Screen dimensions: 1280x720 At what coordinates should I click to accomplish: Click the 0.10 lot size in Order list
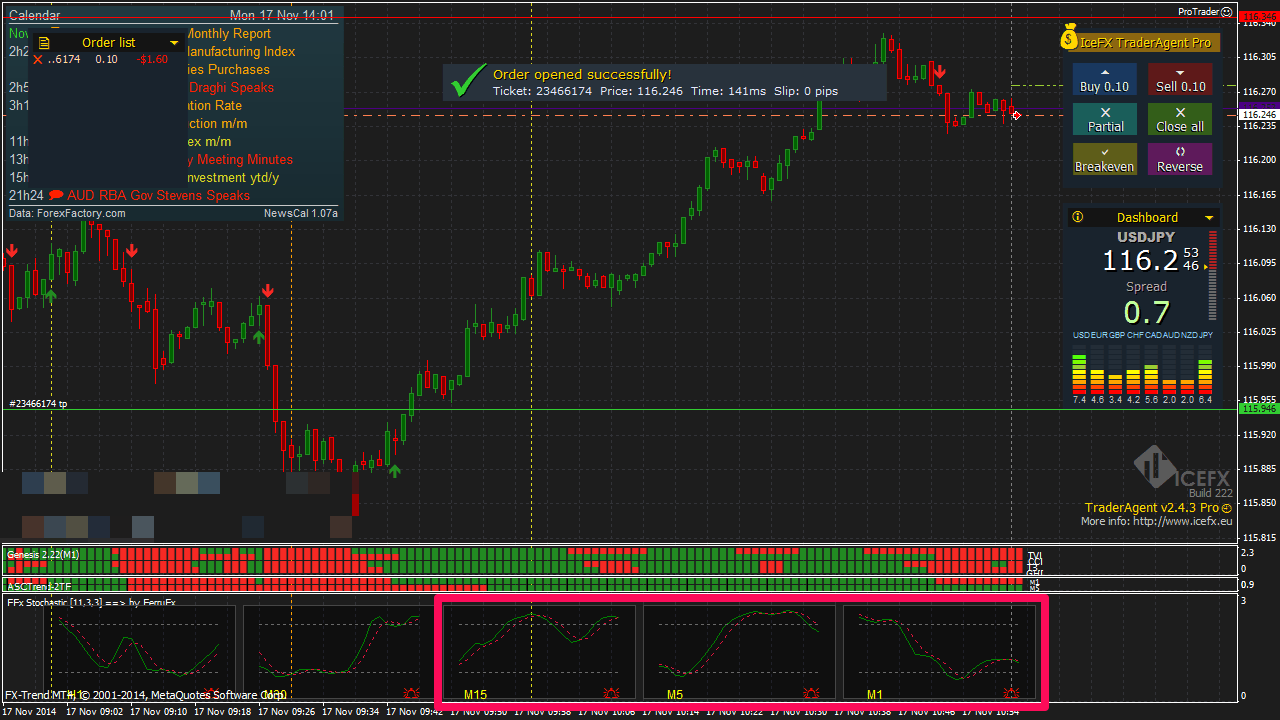pos(106,60)
